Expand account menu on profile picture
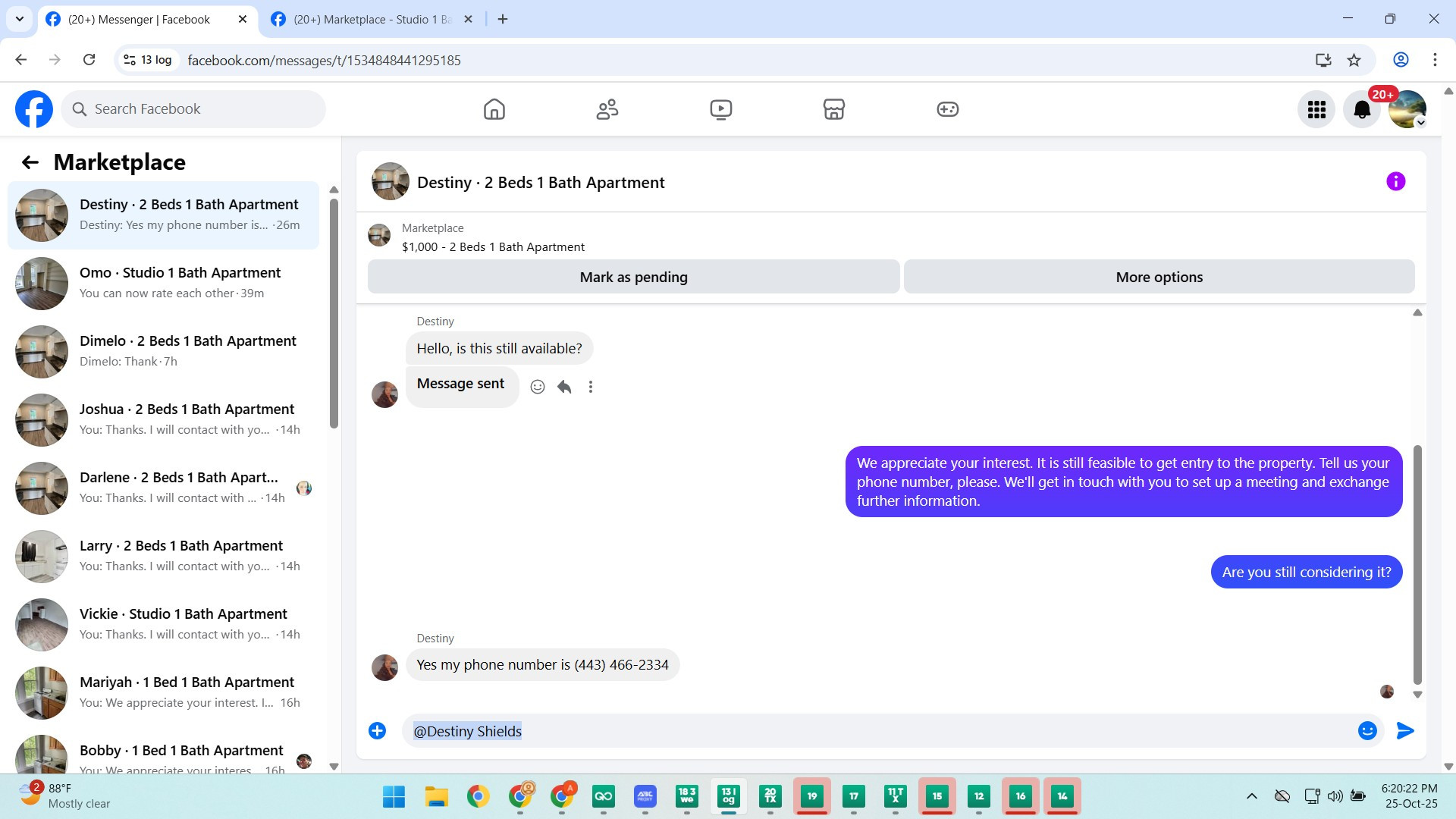 1408,110
